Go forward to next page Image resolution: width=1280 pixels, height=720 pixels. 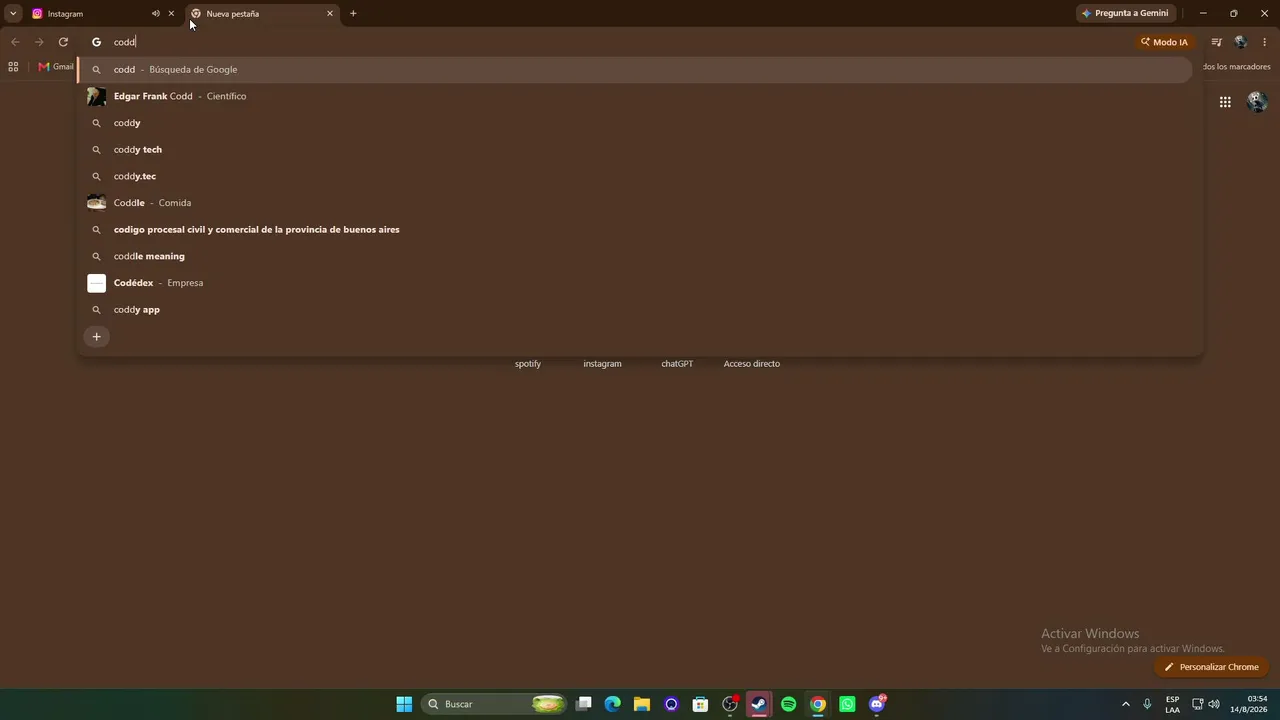click(x=39, y=42)
